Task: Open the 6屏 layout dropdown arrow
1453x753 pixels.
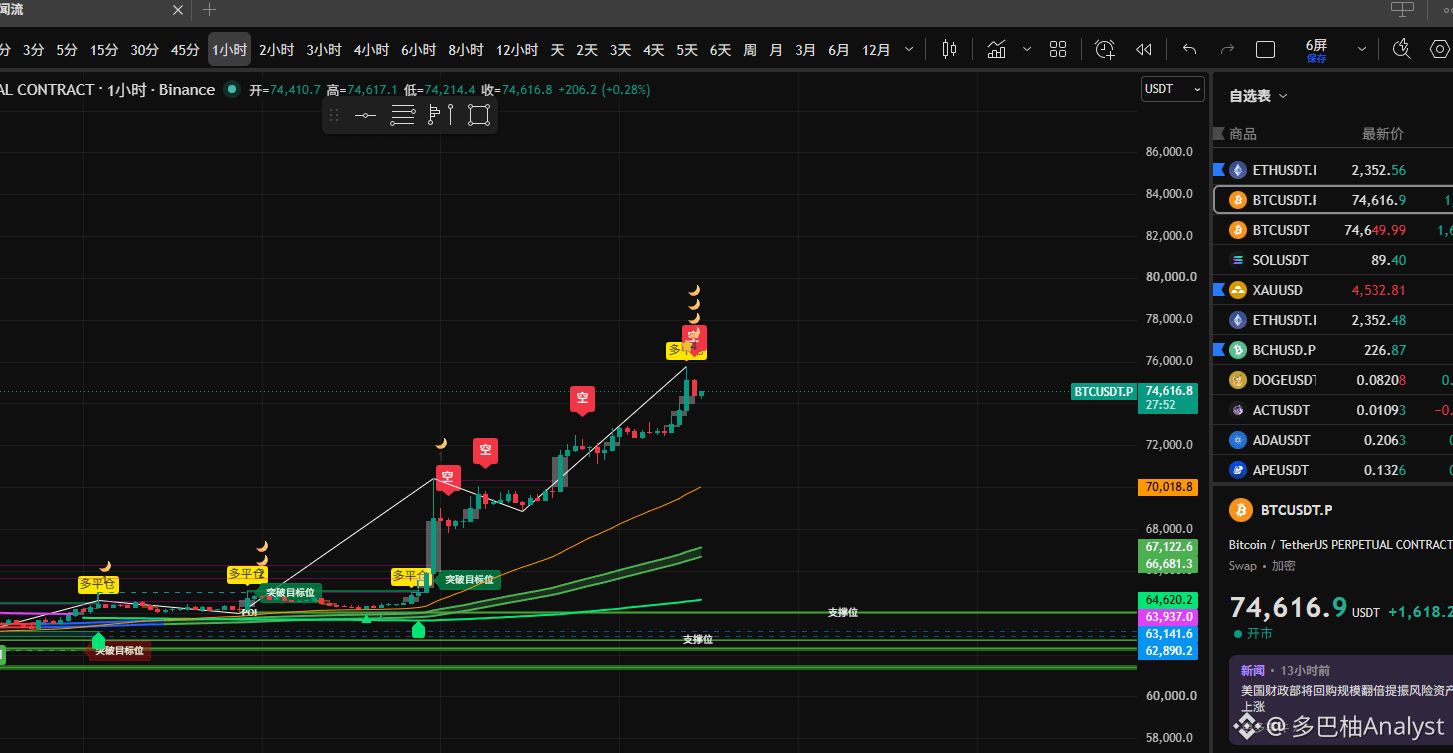Action: coord(1361,49)
